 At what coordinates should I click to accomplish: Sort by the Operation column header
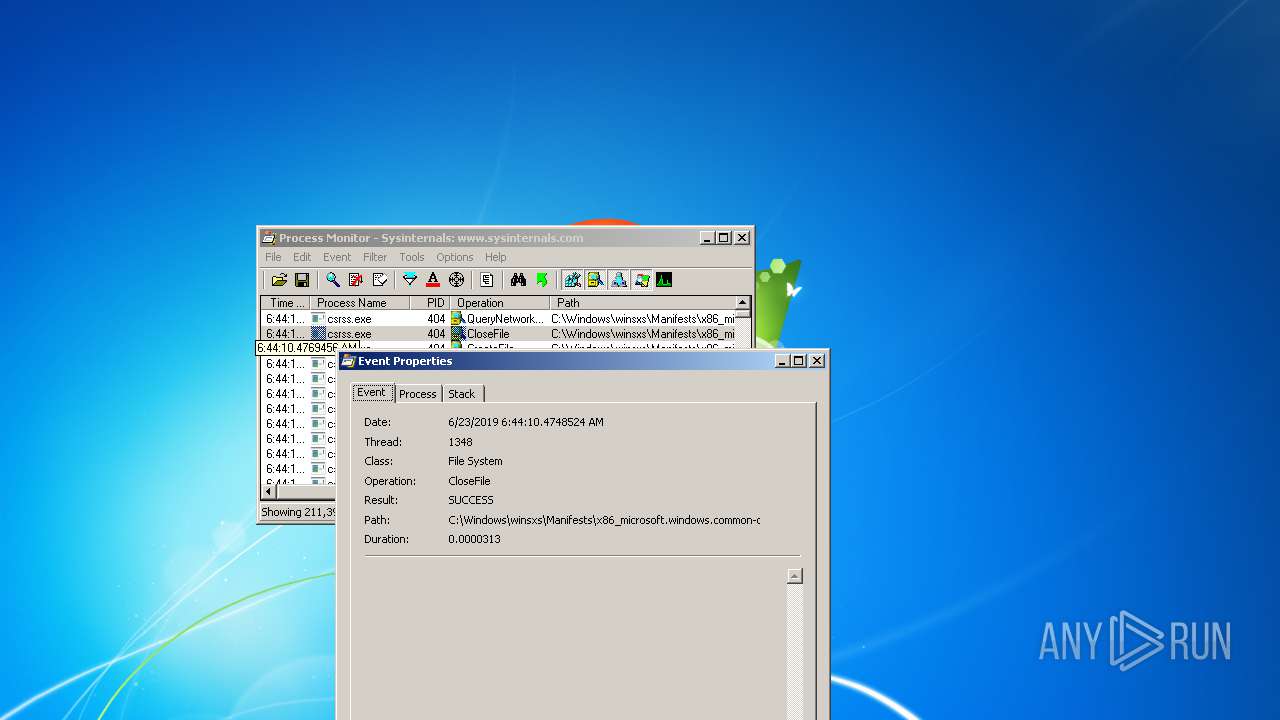(x=499, y=303)
